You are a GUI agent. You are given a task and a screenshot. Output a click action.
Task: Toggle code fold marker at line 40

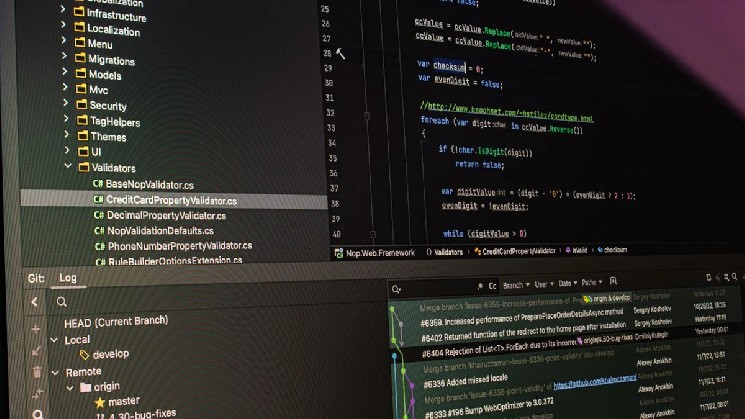click(373, 235)
